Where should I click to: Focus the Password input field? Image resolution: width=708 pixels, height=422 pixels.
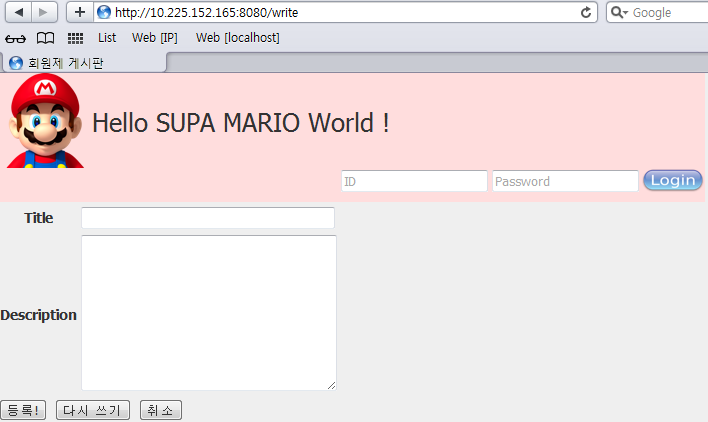(x=565, y=181)
